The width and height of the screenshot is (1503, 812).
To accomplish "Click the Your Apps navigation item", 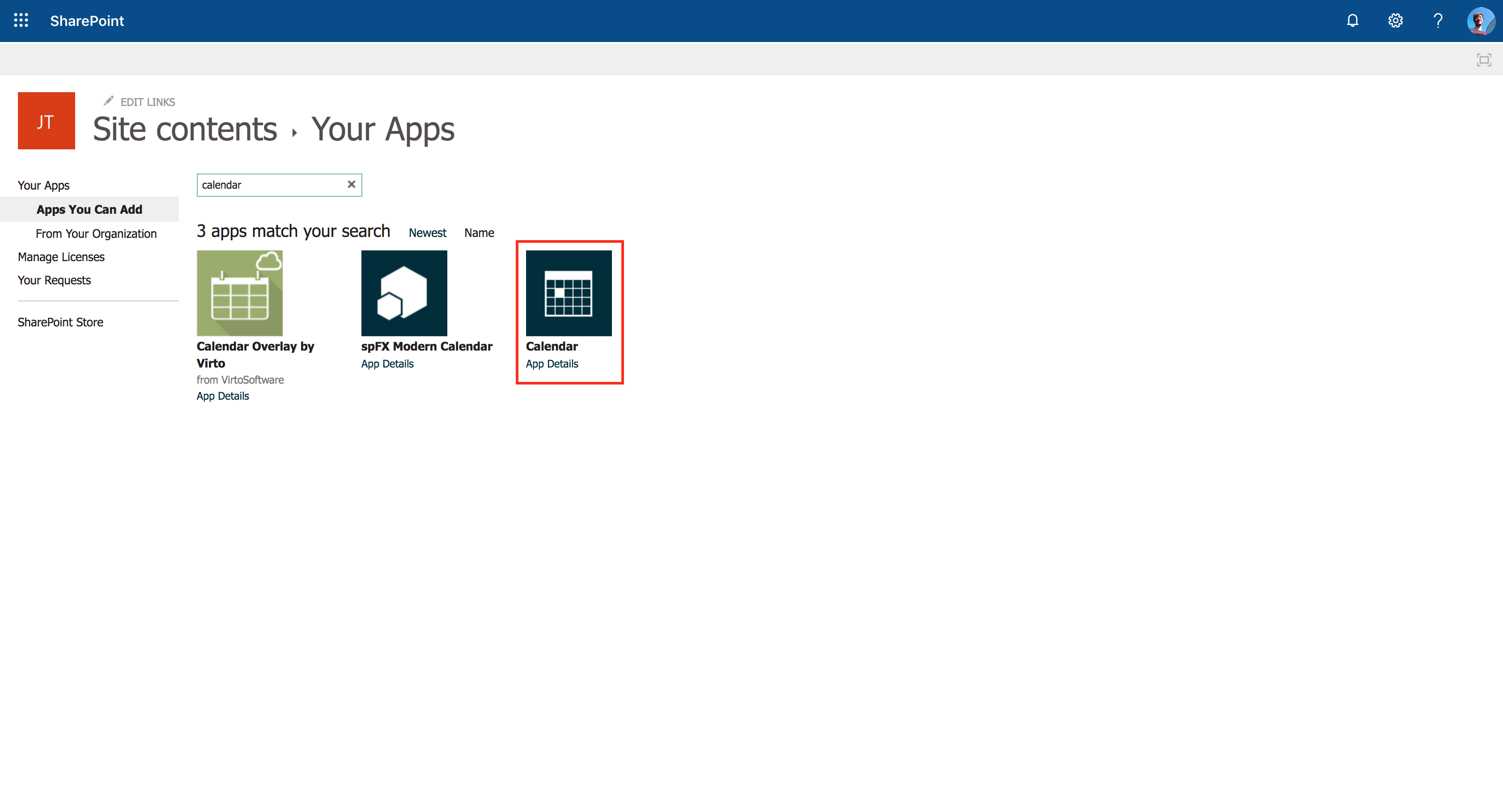I will pos(44,185).
